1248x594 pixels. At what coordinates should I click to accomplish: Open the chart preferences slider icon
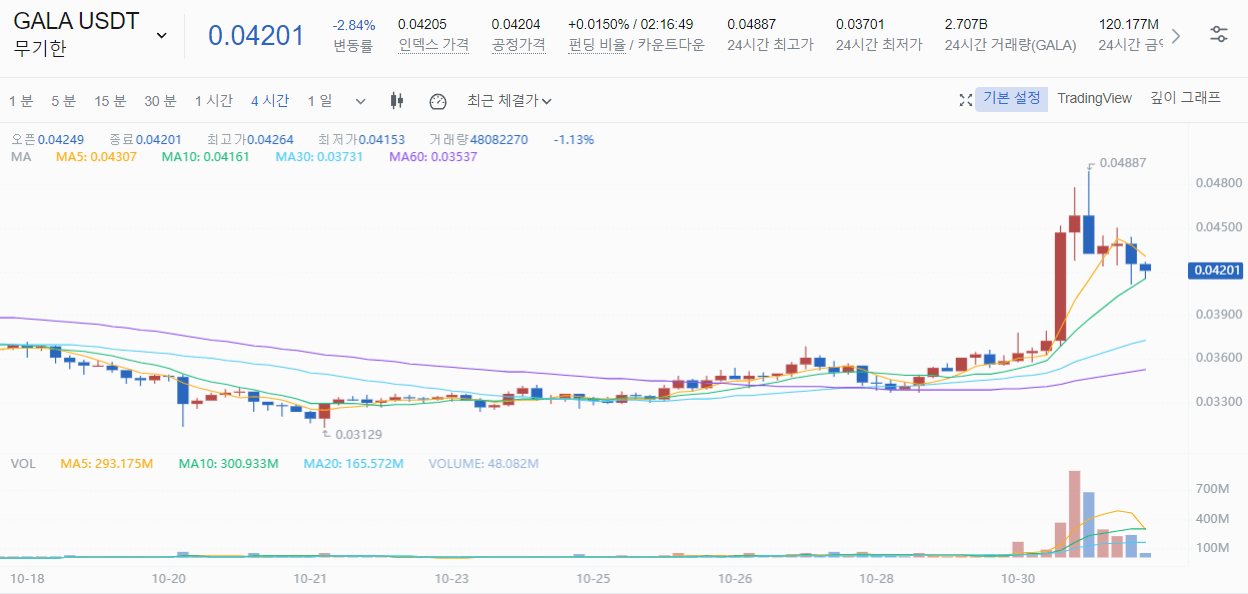click(x=1219, y=34)
